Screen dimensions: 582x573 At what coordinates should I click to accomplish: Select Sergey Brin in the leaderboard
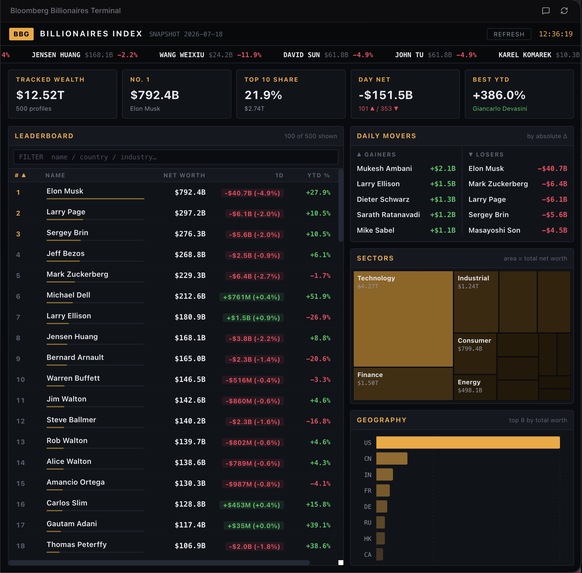click(x=174, y=234)
